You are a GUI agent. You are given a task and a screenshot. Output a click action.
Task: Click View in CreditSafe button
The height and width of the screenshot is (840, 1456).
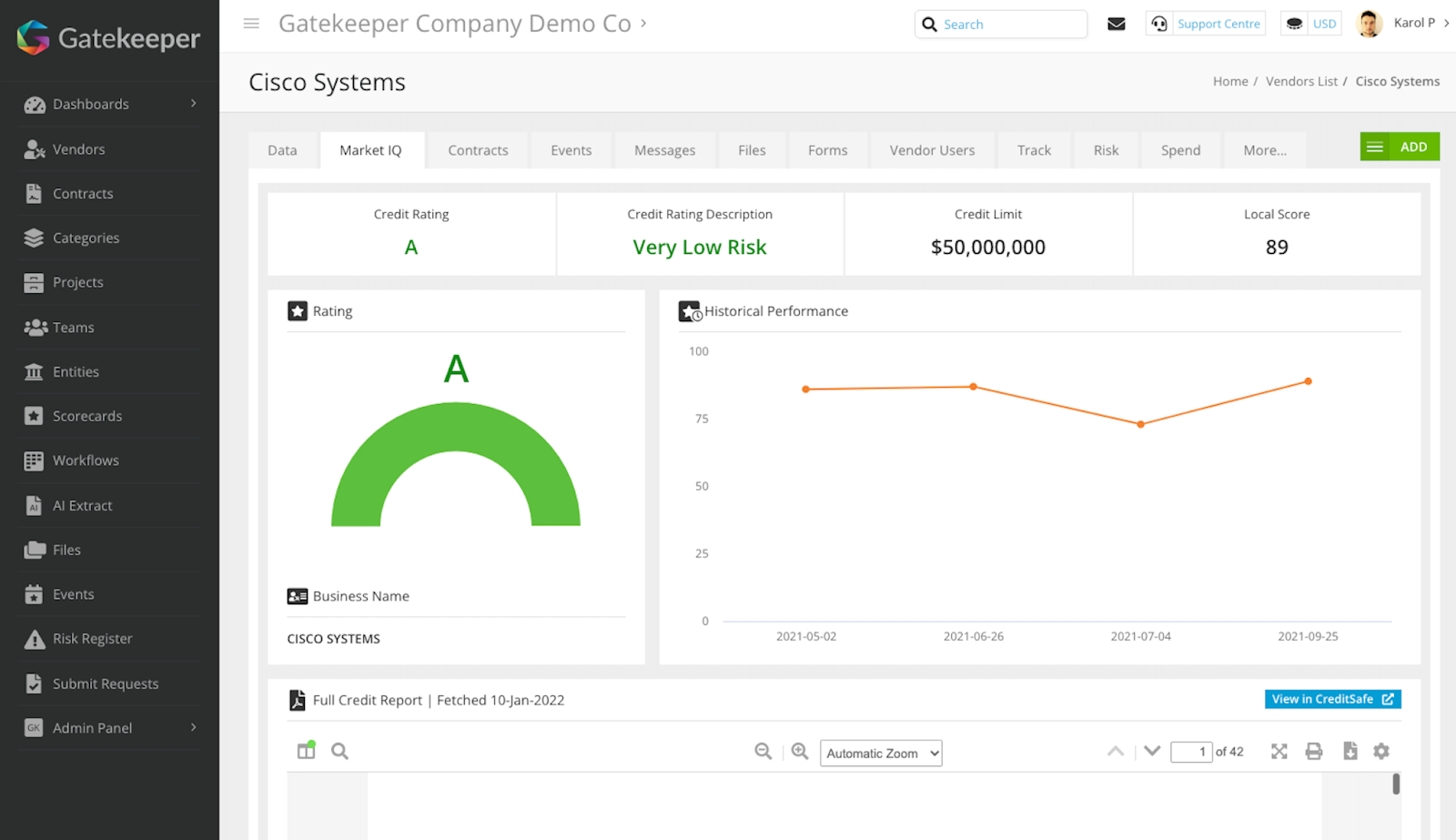click(1333, 699)
